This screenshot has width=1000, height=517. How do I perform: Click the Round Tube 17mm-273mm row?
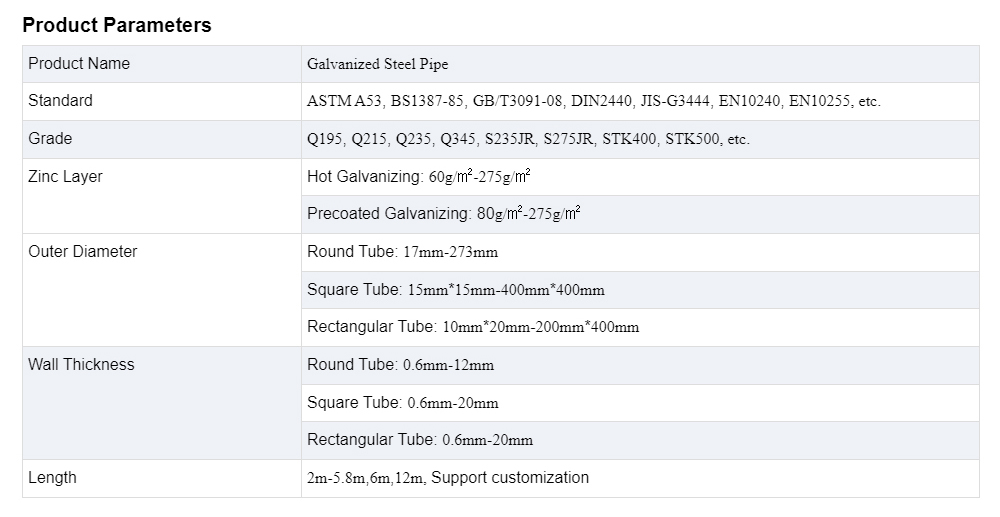(402, 252)
